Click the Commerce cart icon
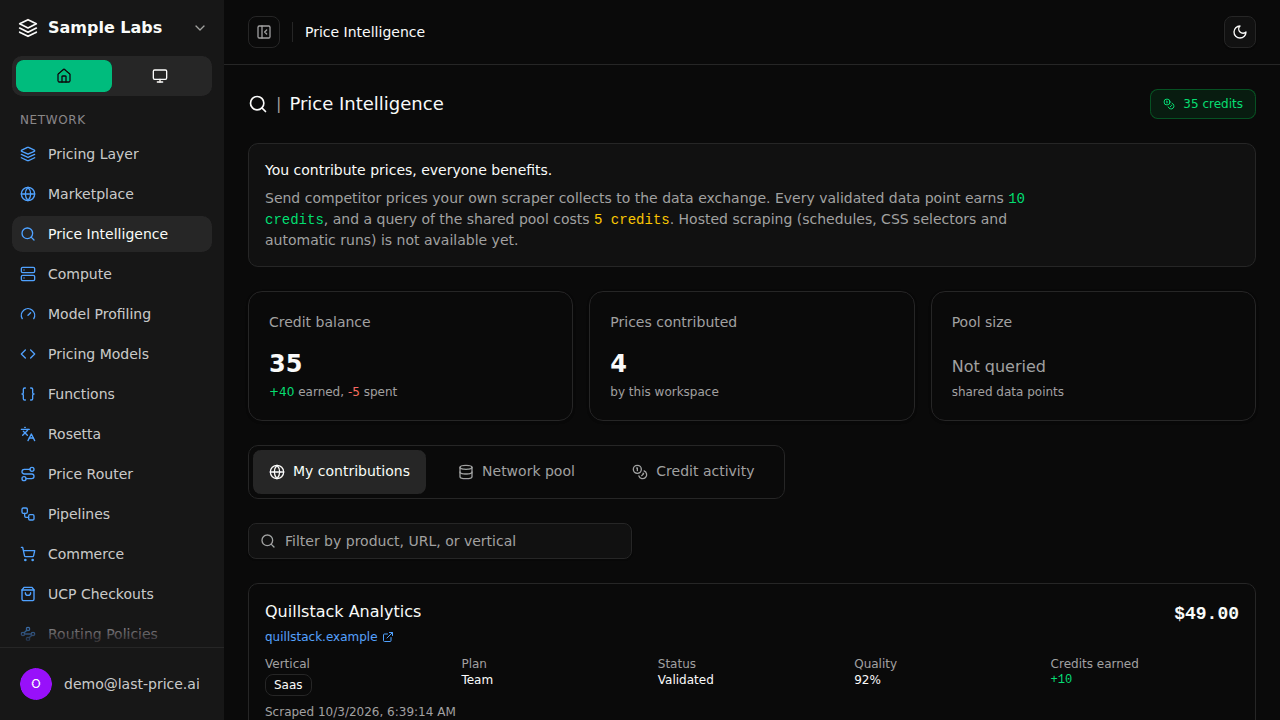Screen dimensions: 1280x720 click(28, 554)
